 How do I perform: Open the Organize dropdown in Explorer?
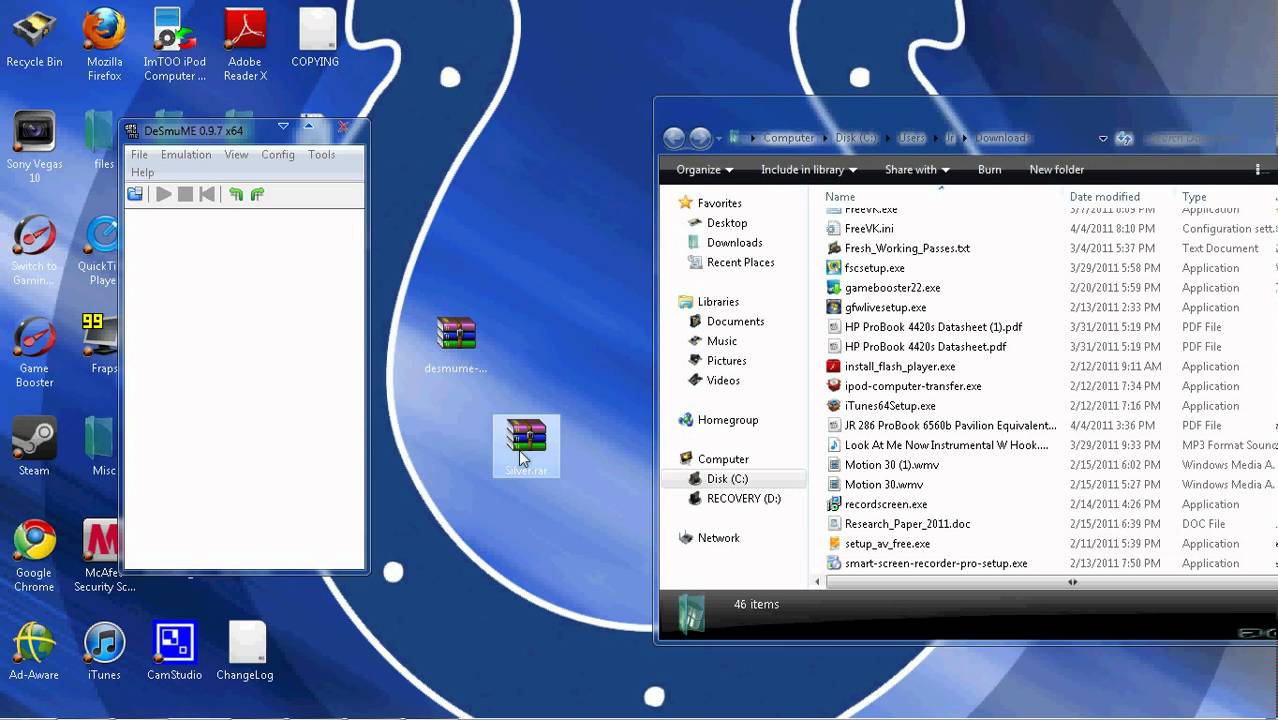click(704, 170)
